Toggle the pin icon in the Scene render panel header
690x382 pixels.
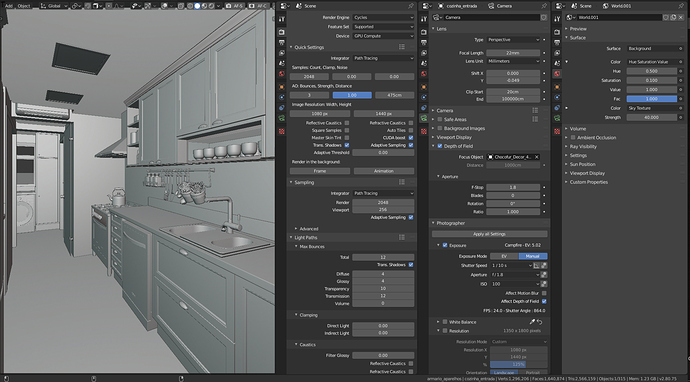[x=411, y=6]
